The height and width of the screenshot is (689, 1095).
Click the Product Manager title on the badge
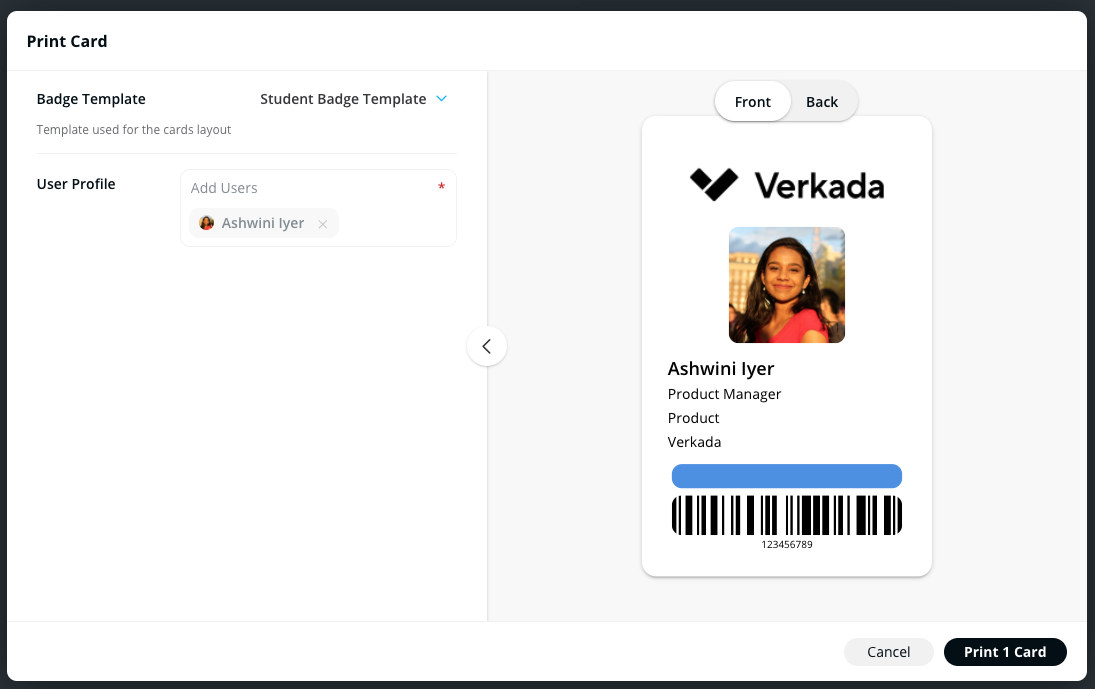tap(724, 394)
